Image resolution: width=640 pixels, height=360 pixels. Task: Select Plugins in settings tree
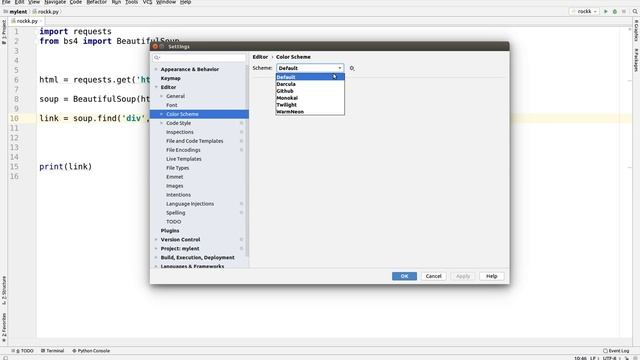[170, 231]
